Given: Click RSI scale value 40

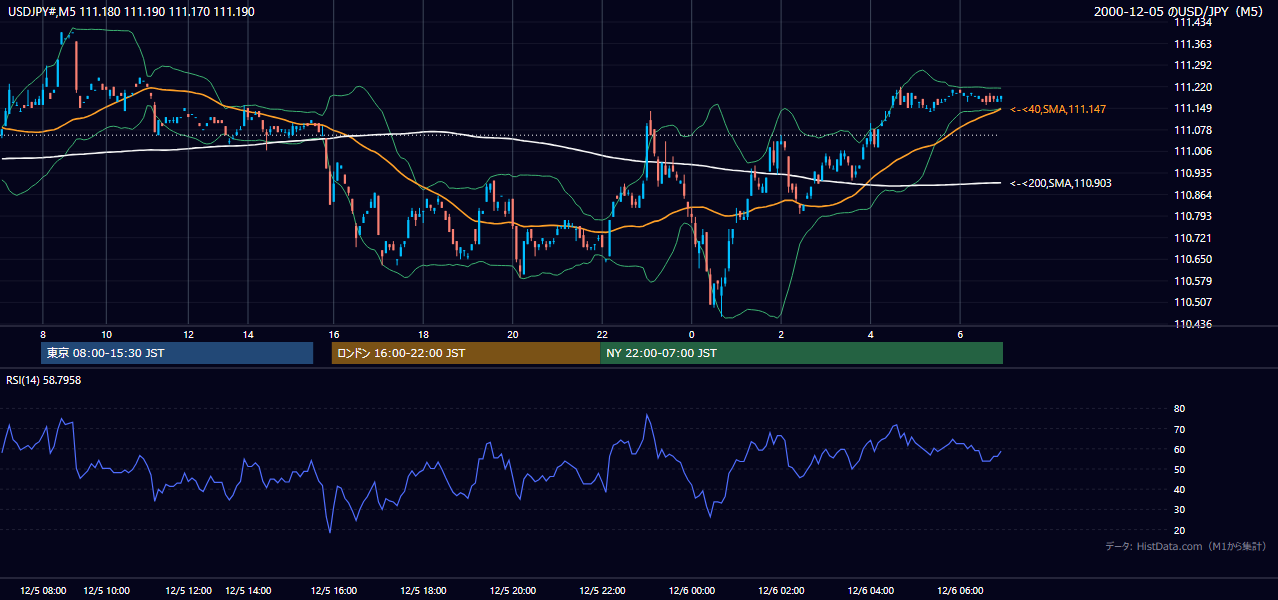Looking at the screenshot, I should [x=1179, y=490].
